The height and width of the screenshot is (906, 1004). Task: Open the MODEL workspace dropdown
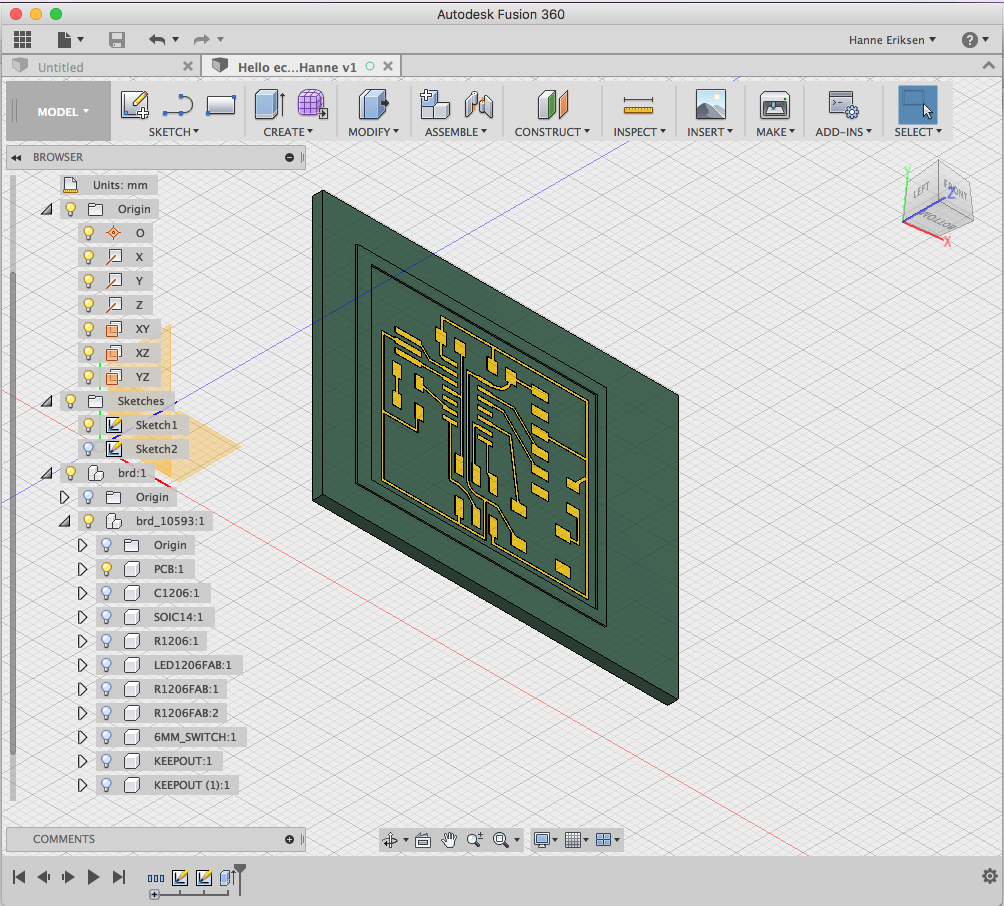(x=58, y=111)
